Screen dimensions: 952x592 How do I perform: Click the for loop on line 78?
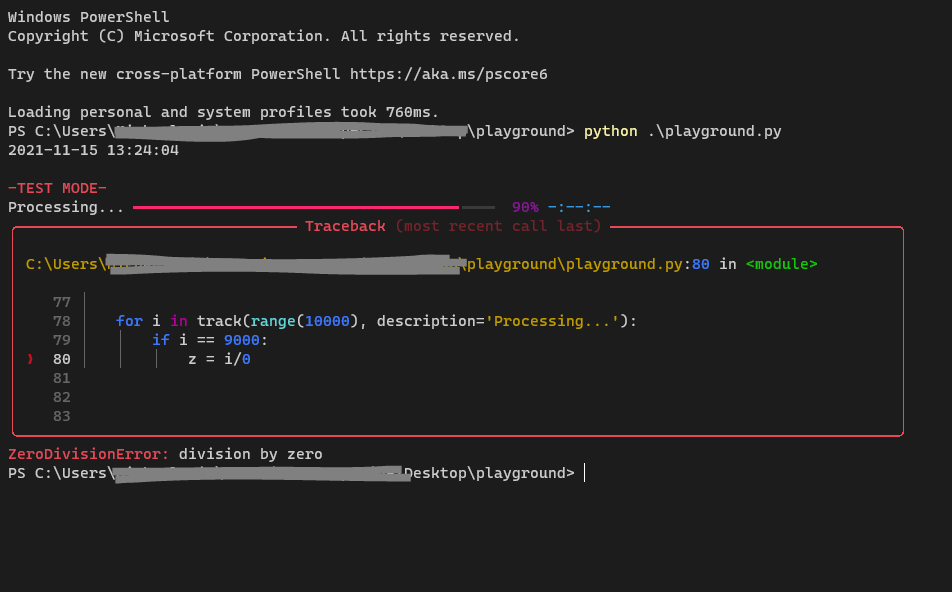(129, 320)
